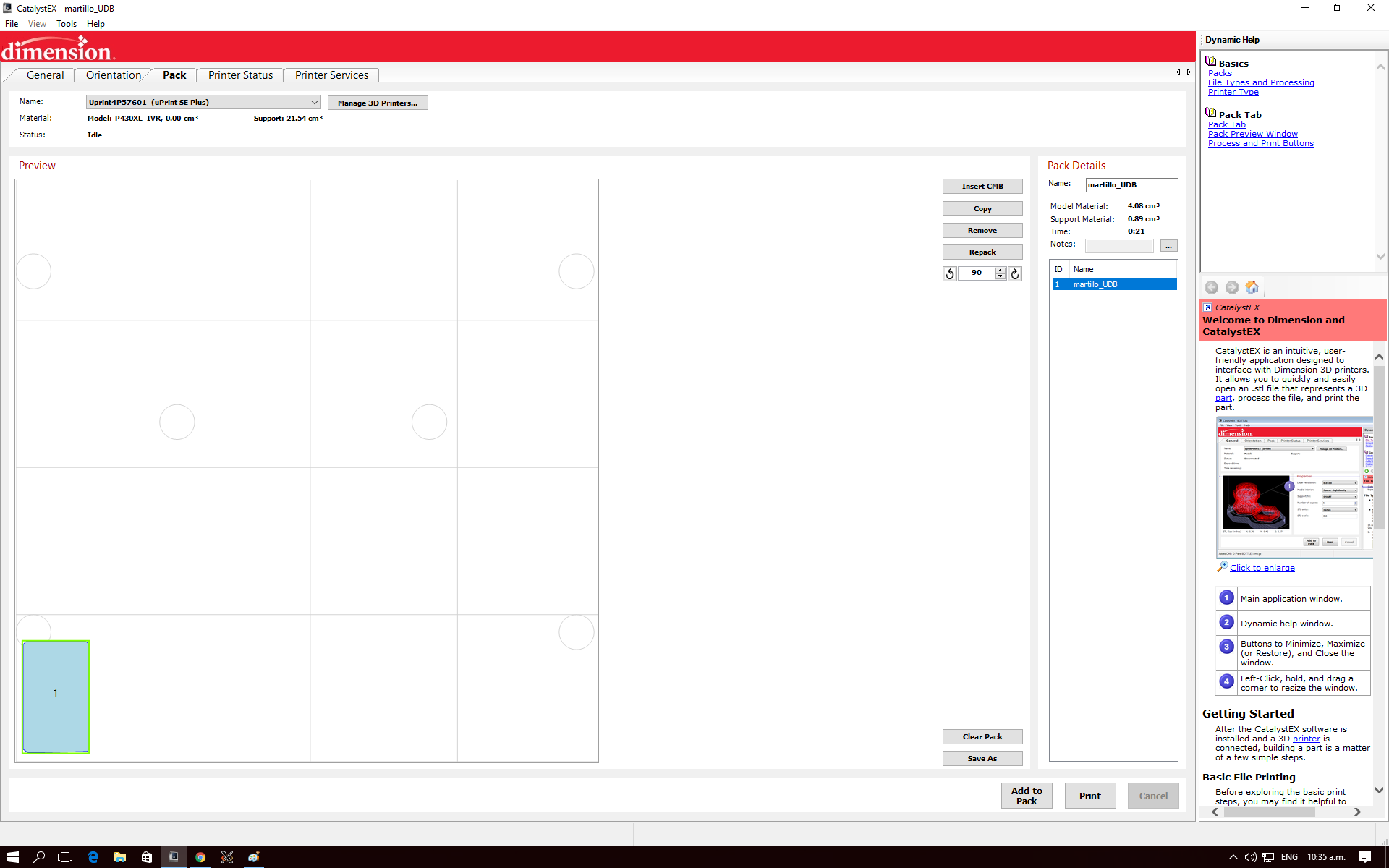The image size is (1389, 868).
Task: Open the Paint app on the taskbar
Action: click(x=254, y=857)
